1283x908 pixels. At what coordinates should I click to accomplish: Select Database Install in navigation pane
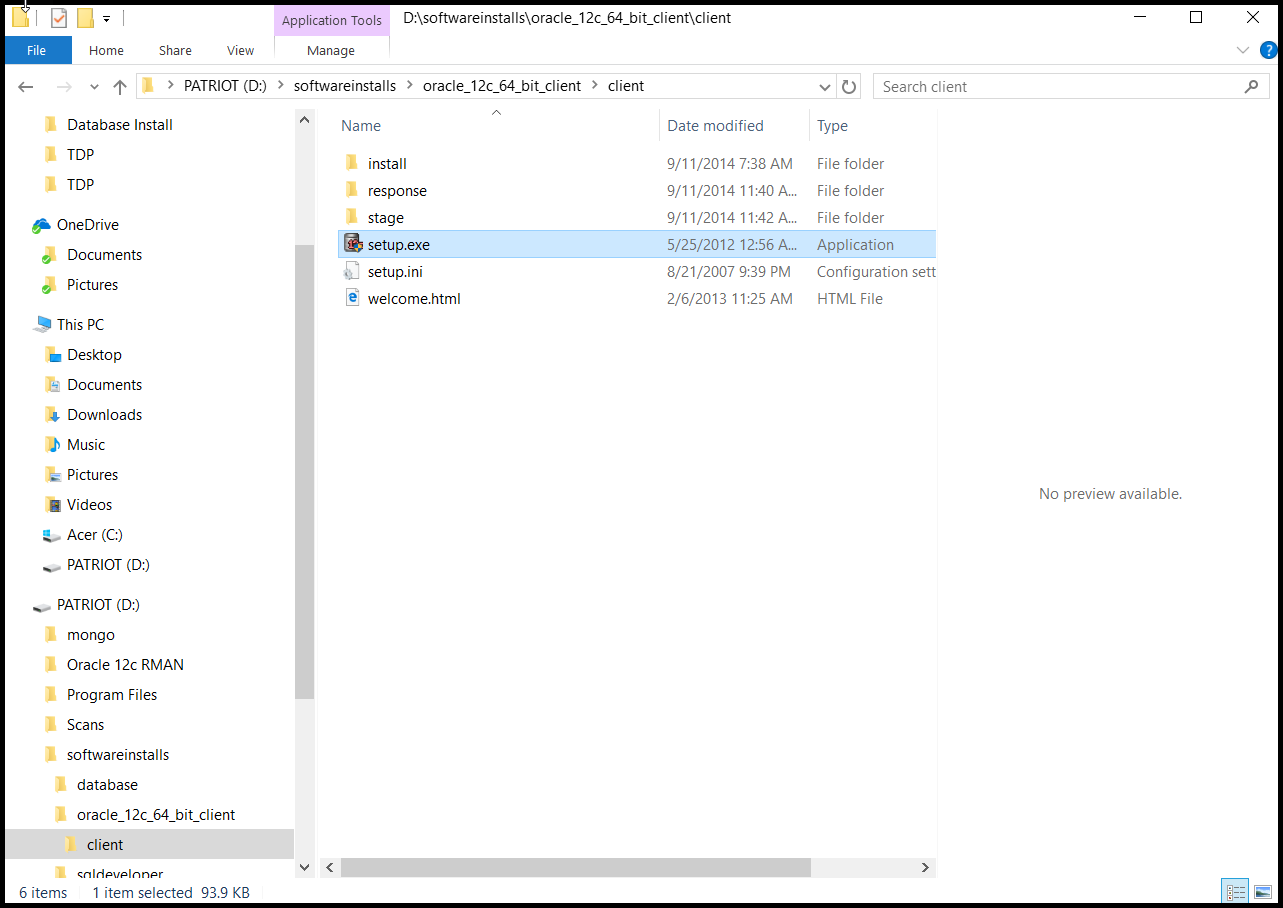tap(119, 125)
